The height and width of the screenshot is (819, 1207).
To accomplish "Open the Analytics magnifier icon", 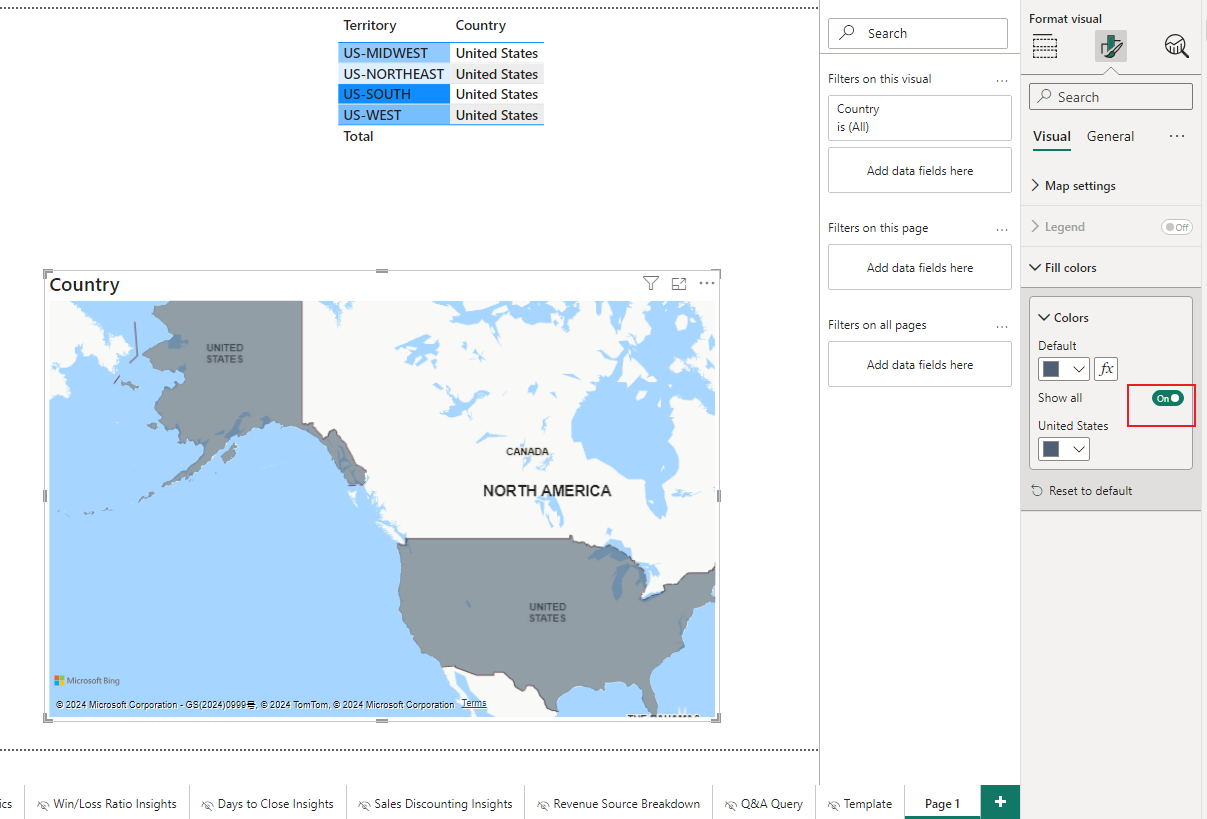I will pyautogui.click(x=1176, y=46).
